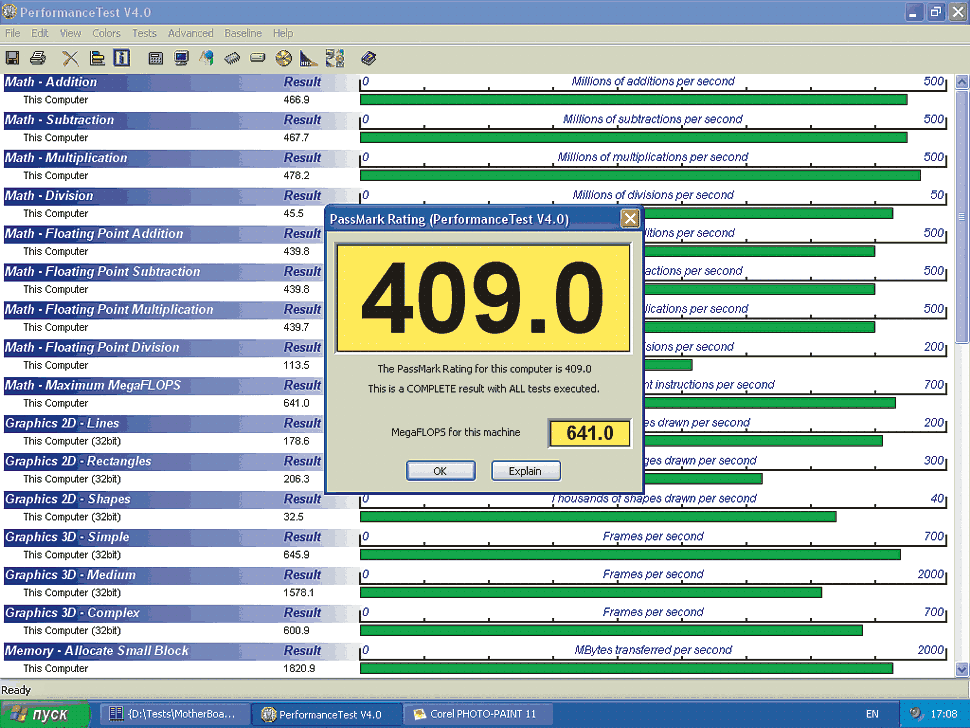
Task: Click the system tray icon near clock
Action: 916,714
